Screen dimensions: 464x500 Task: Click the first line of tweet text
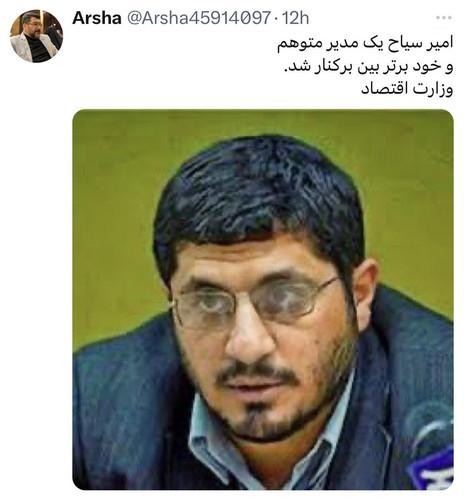365,43
